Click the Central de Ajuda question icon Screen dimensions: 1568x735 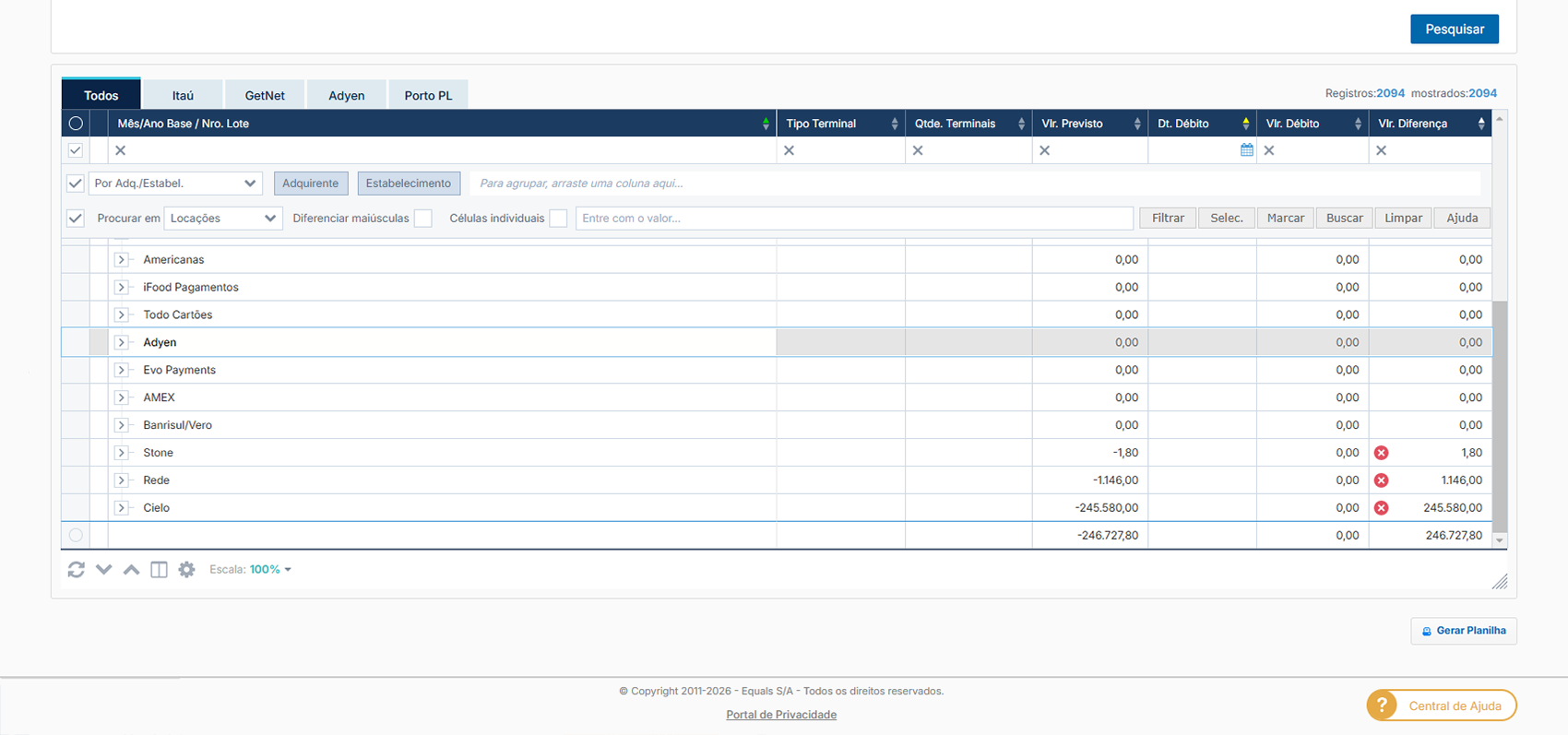1382,705
